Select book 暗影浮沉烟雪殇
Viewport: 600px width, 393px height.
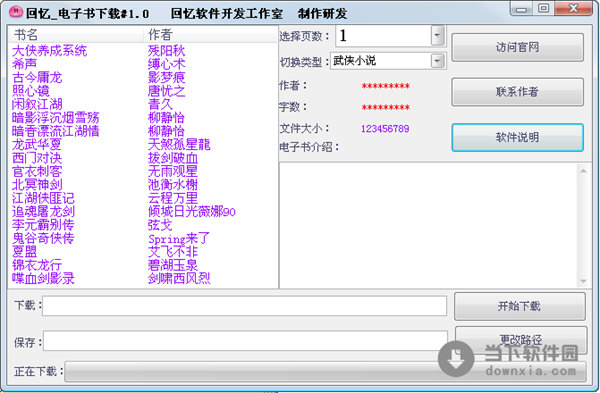click(55, 117)
